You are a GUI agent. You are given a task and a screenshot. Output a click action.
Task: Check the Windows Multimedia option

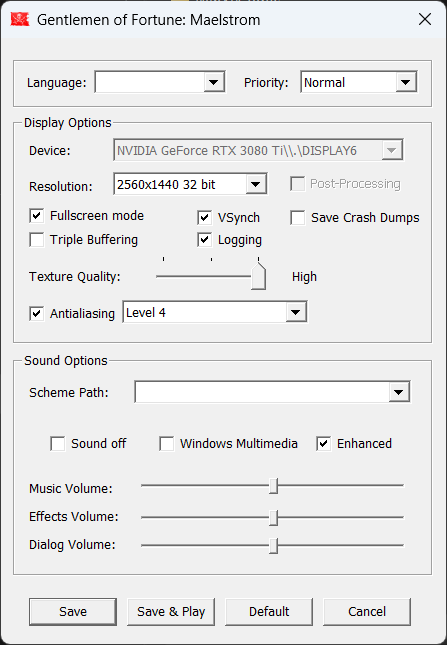pyautogui.click(x=167, y=444)
